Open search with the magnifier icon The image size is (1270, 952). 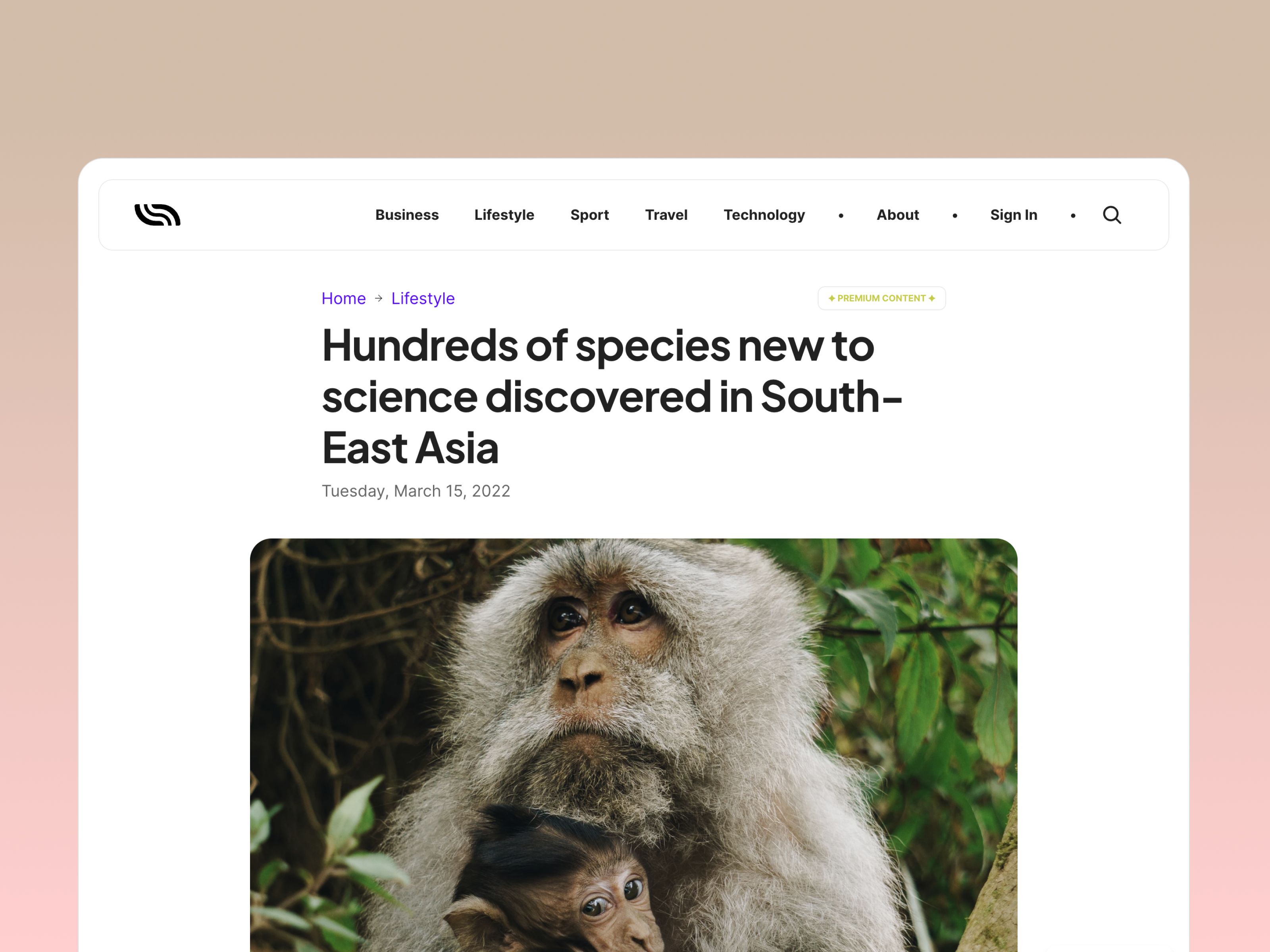tap(1112, 215)
